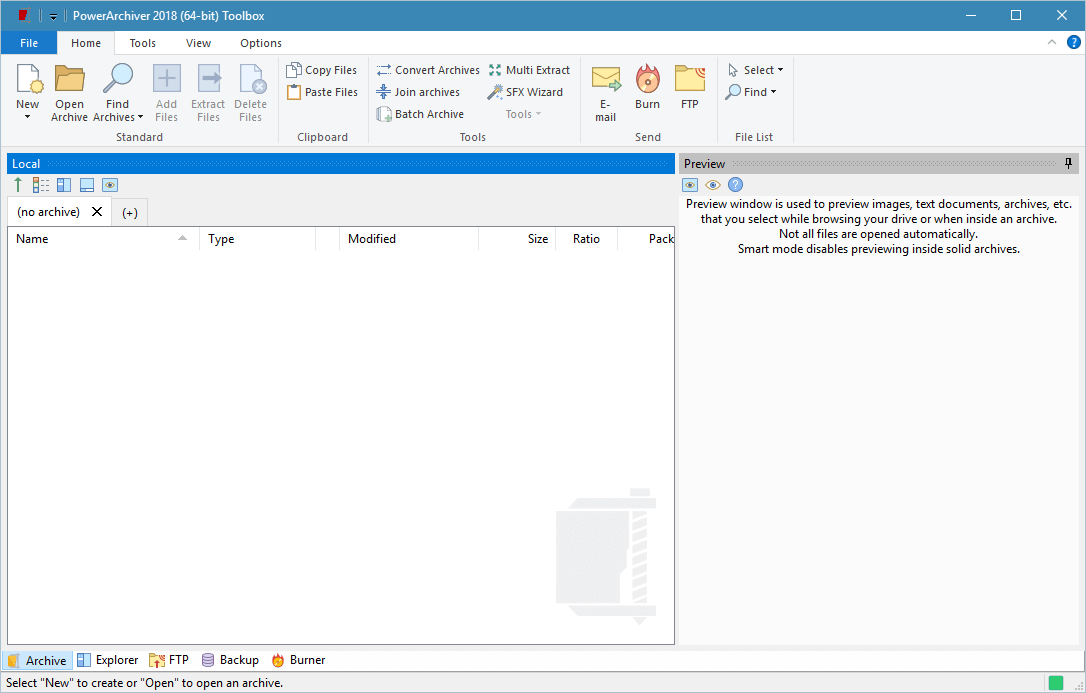Expand the Find Archives dropdown arrow
1086x693 pixels.
pos(140,118)
